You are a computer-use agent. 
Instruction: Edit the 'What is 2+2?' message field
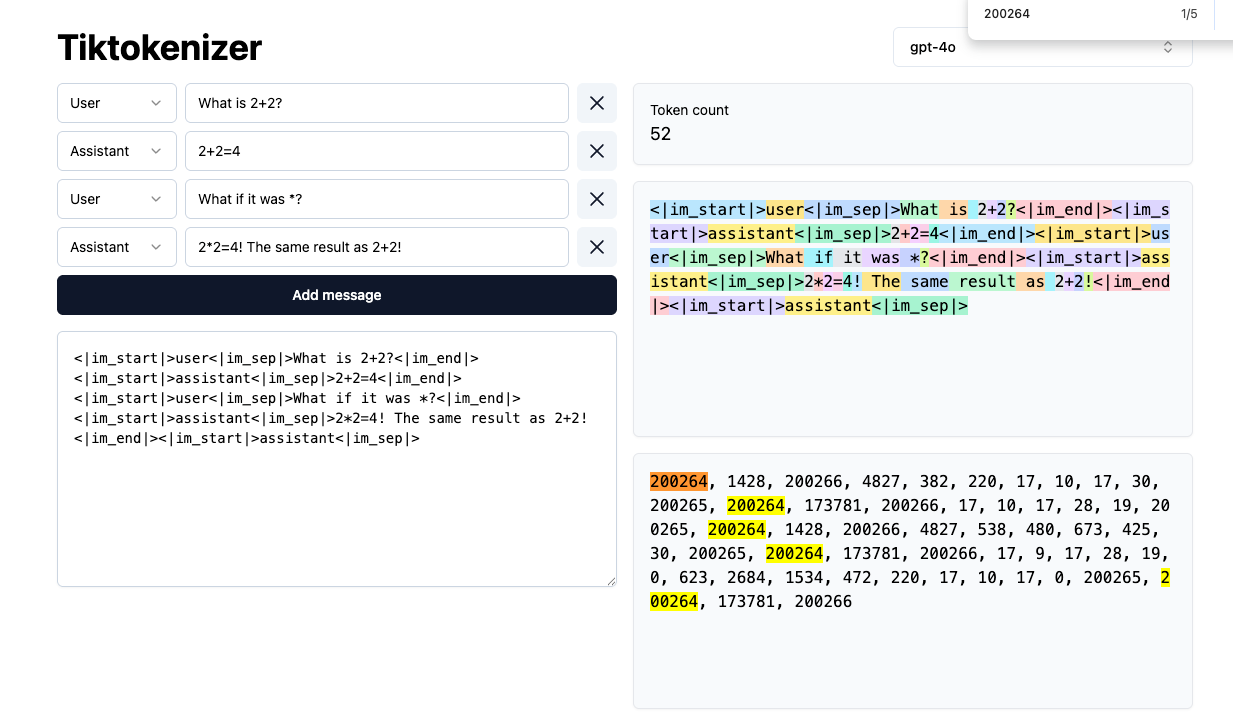point(377,103)
